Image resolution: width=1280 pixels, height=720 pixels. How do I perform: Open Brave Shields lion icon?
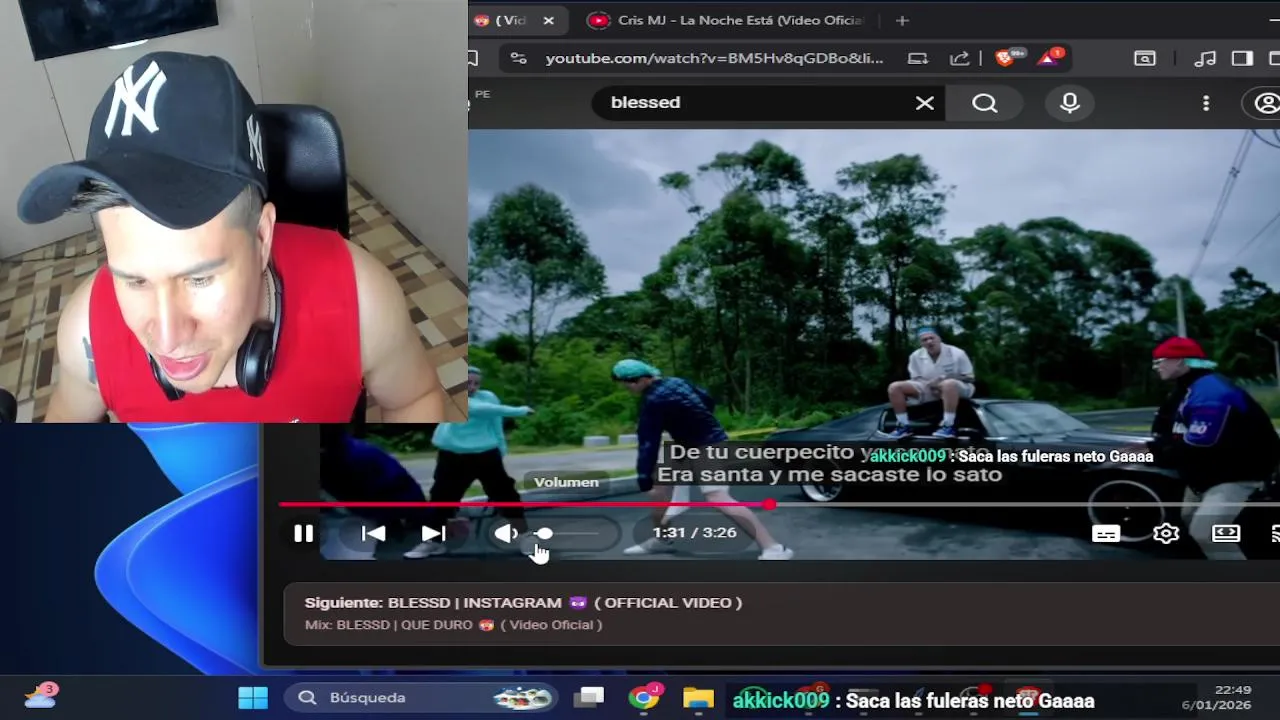pos(1008,58)
